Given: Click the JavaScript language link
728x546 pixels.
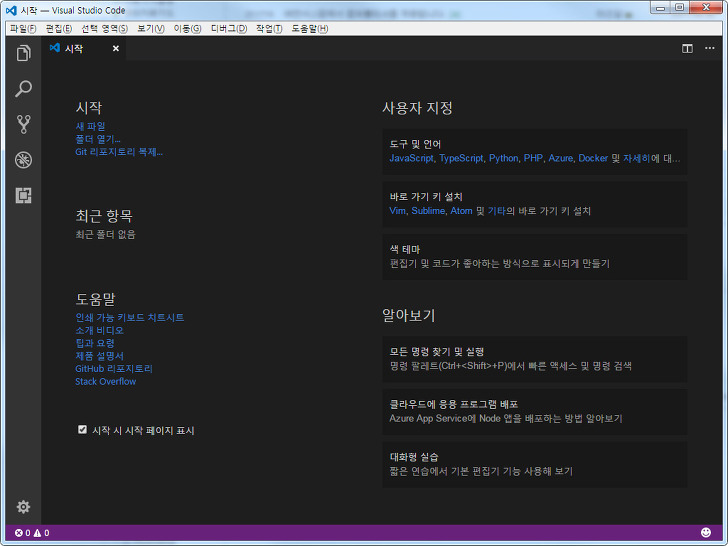Looking at the screenshot, I should [411, 158].
